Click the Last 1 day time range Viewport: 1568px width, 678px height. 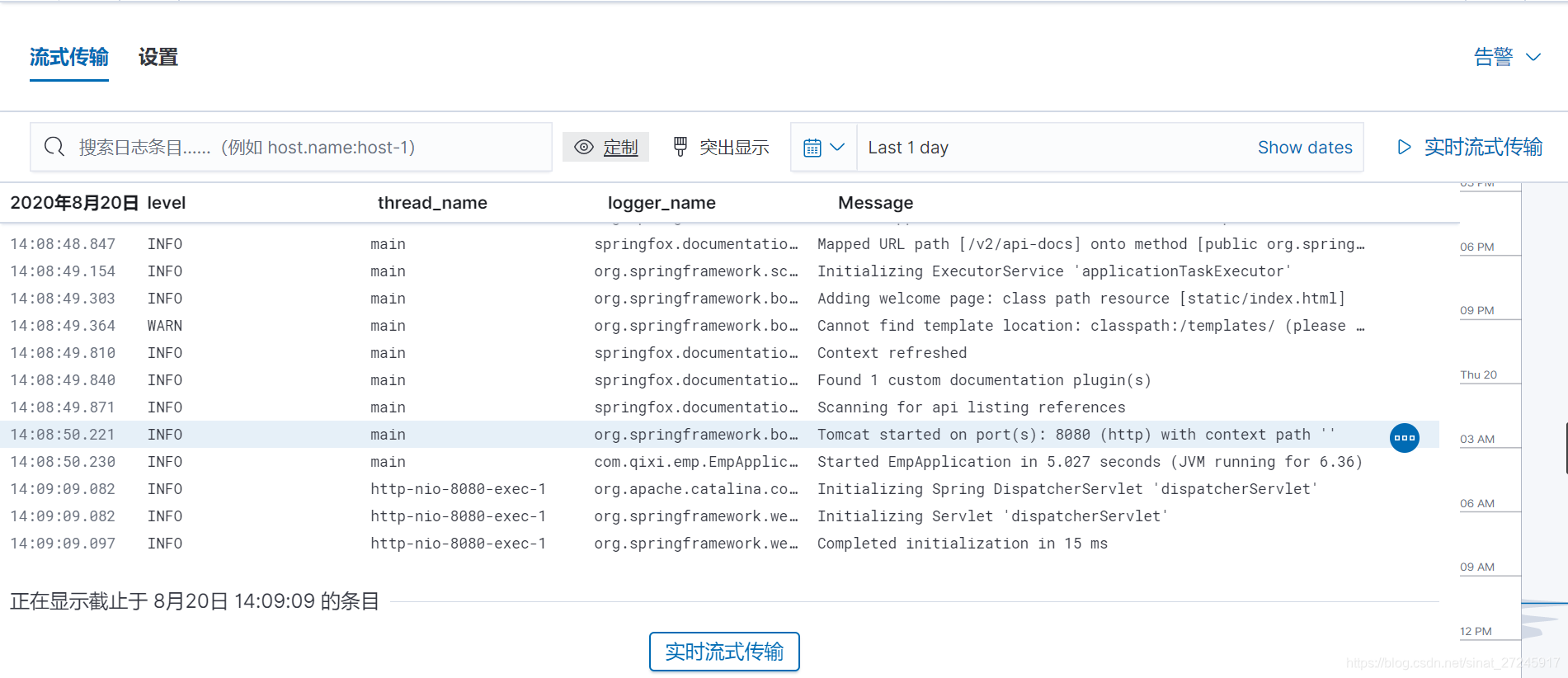(908, 147)
